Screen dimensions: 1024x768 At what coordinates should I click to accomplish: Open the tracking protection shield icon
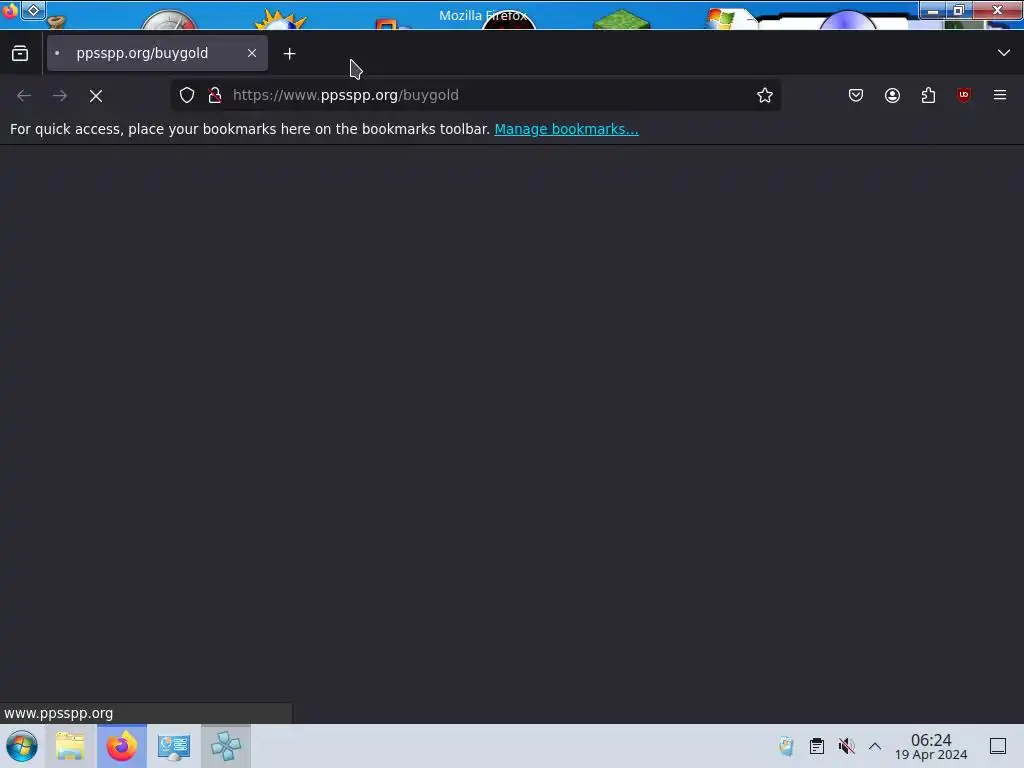187,95
